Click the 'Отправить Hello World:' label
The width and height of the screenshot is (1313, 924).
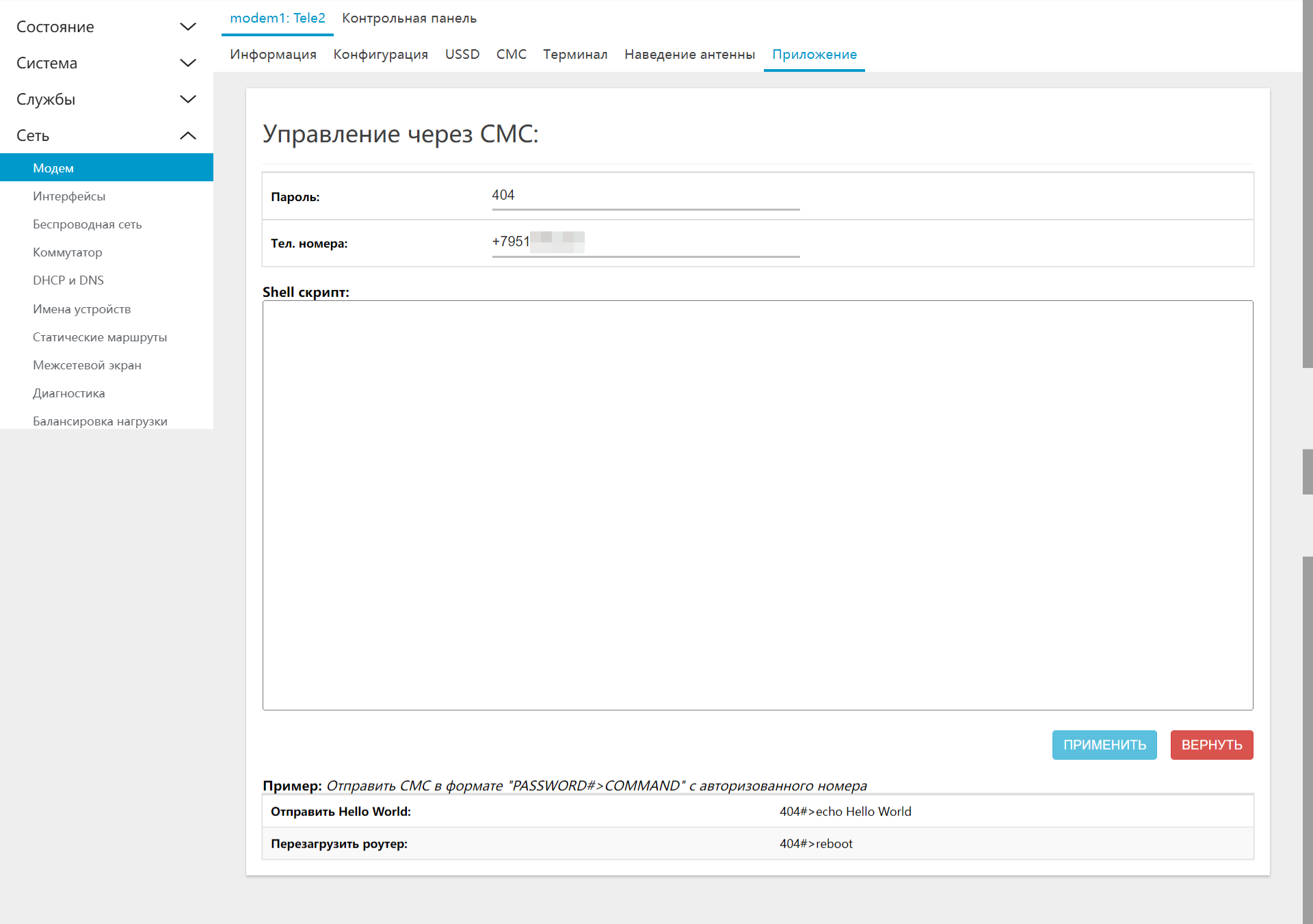[x=341, y=811]
